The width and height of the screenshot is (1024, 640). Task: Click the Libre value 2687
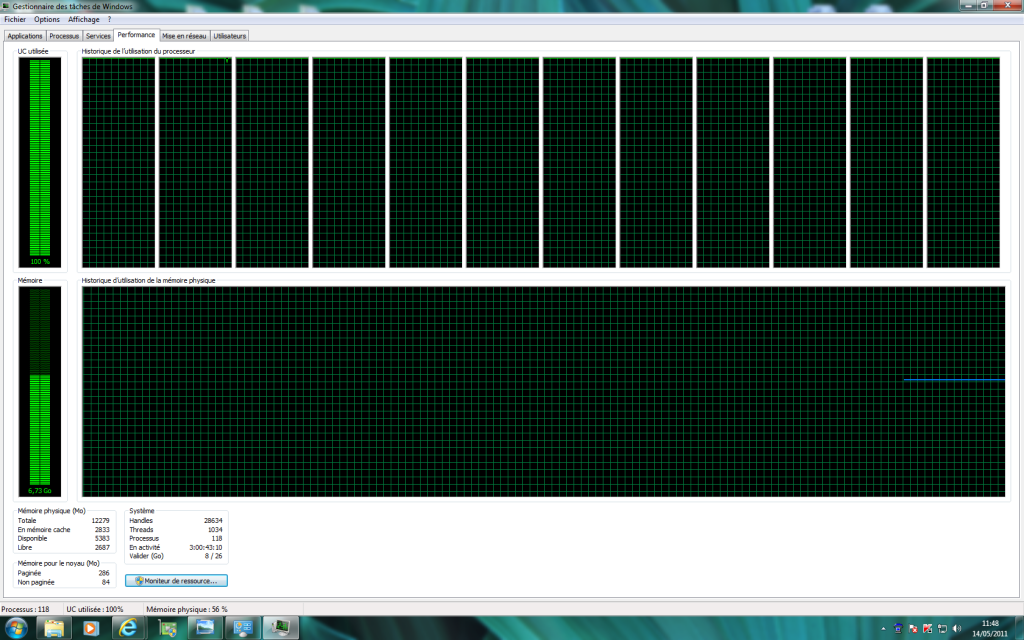103,547
